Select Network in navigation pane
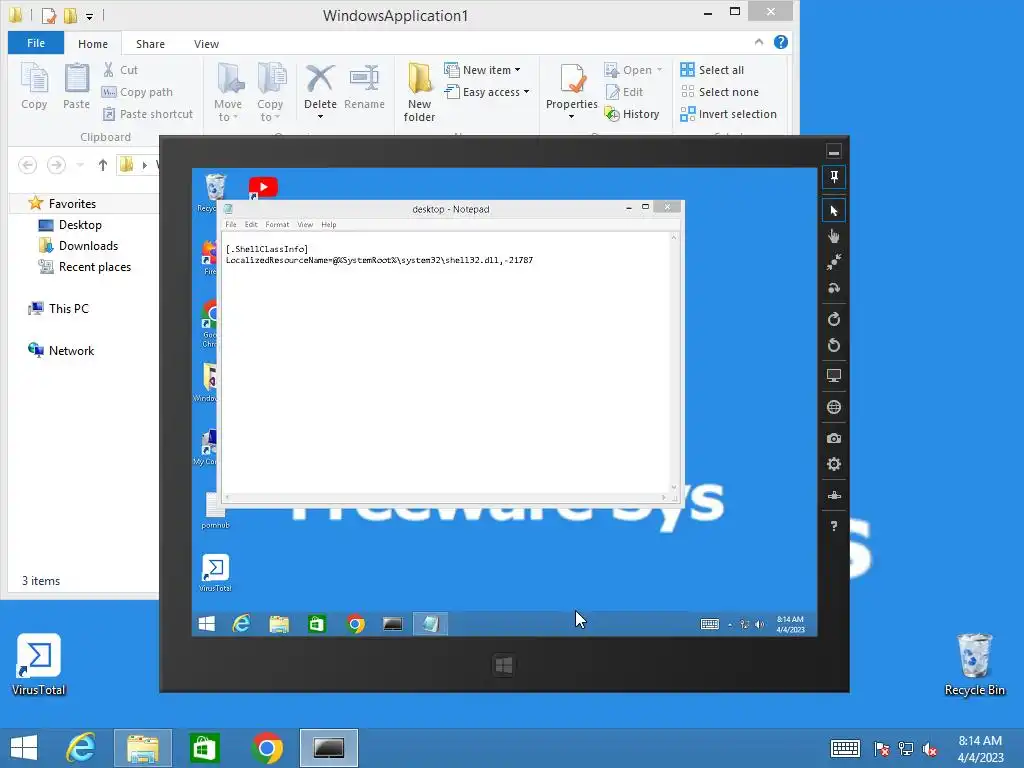This screenshot has width=1024, height=768. 61,350
